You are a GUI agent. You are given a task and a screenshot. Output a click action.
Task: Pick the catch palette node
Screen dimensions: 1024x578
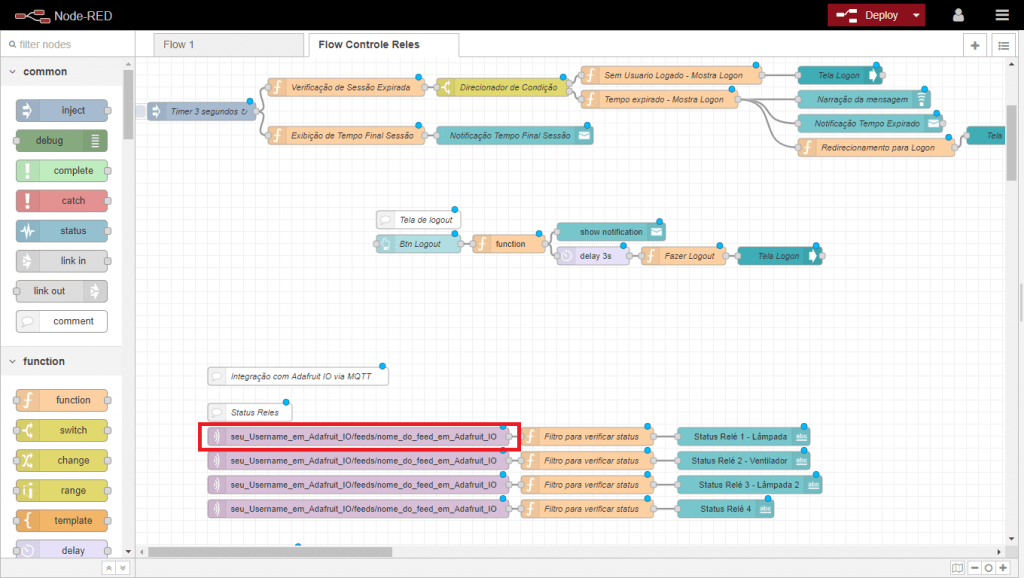pos(62,201)
